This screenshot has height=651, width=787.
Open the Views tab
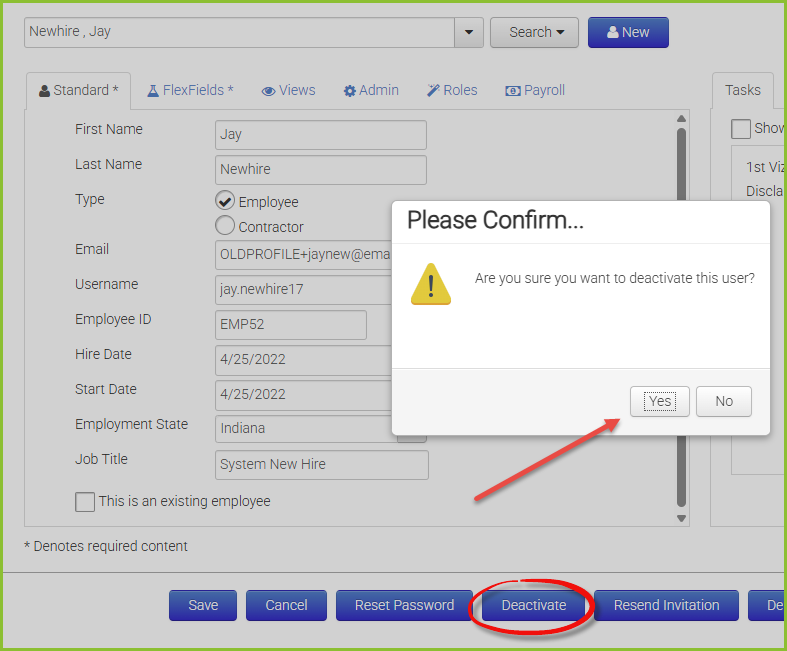[289, 91]
